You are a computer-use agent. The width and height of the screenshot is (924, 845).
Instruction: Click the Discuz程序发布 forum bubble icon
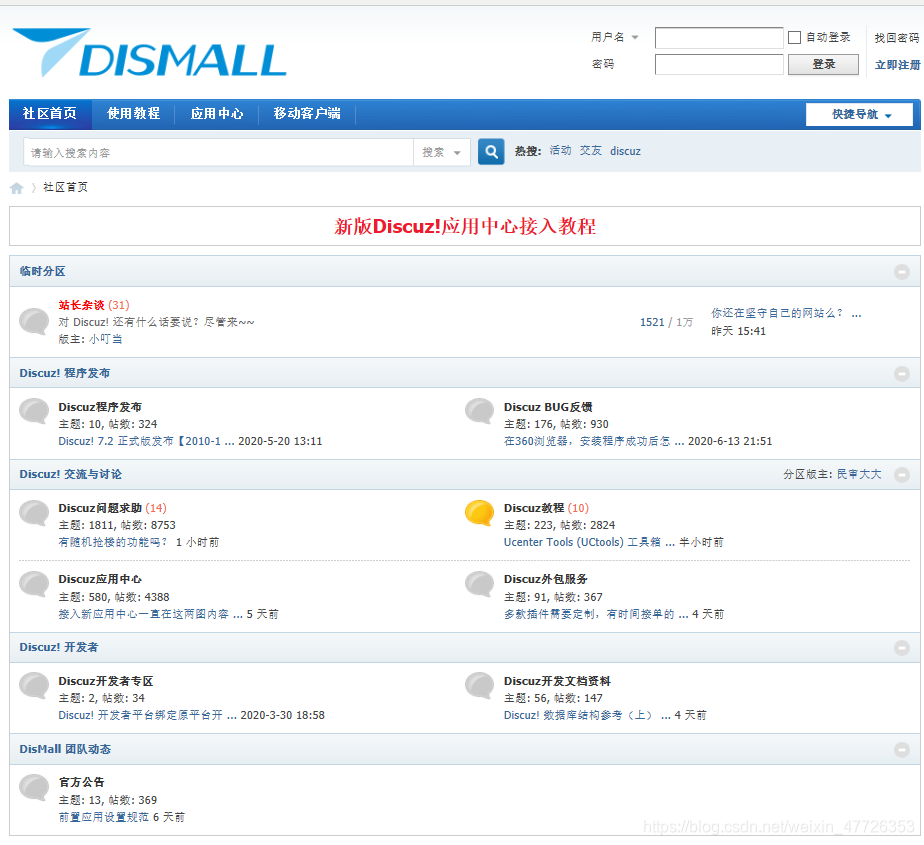click(x=34, y=412)
